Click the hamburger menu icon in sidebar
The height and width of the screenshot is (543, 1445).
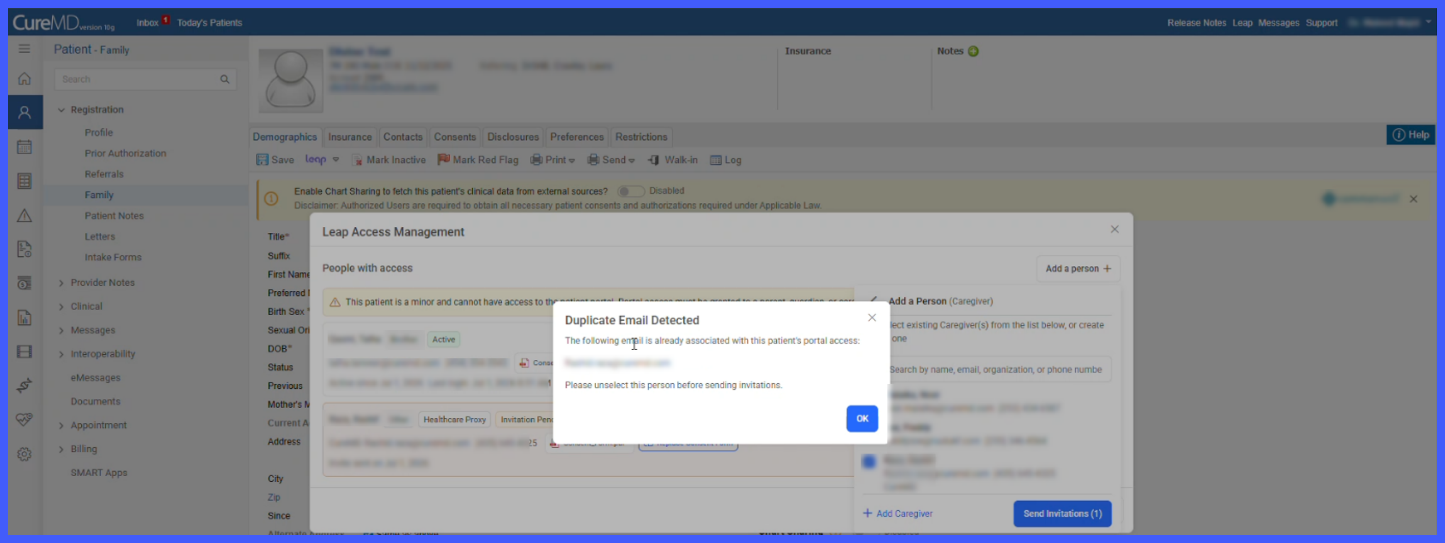click(24, 49)
